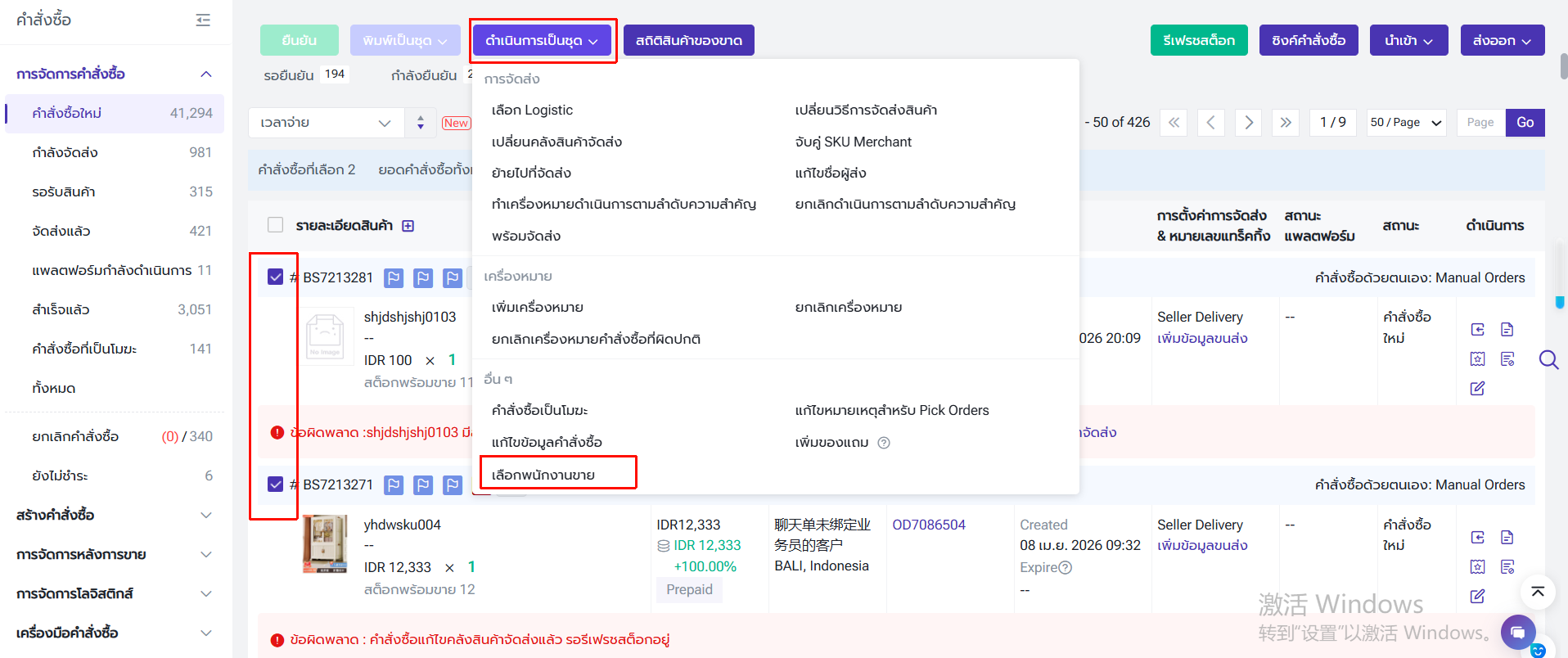
Task: Click the magnifier search icon at right edge
Action: coord(1548,360)
